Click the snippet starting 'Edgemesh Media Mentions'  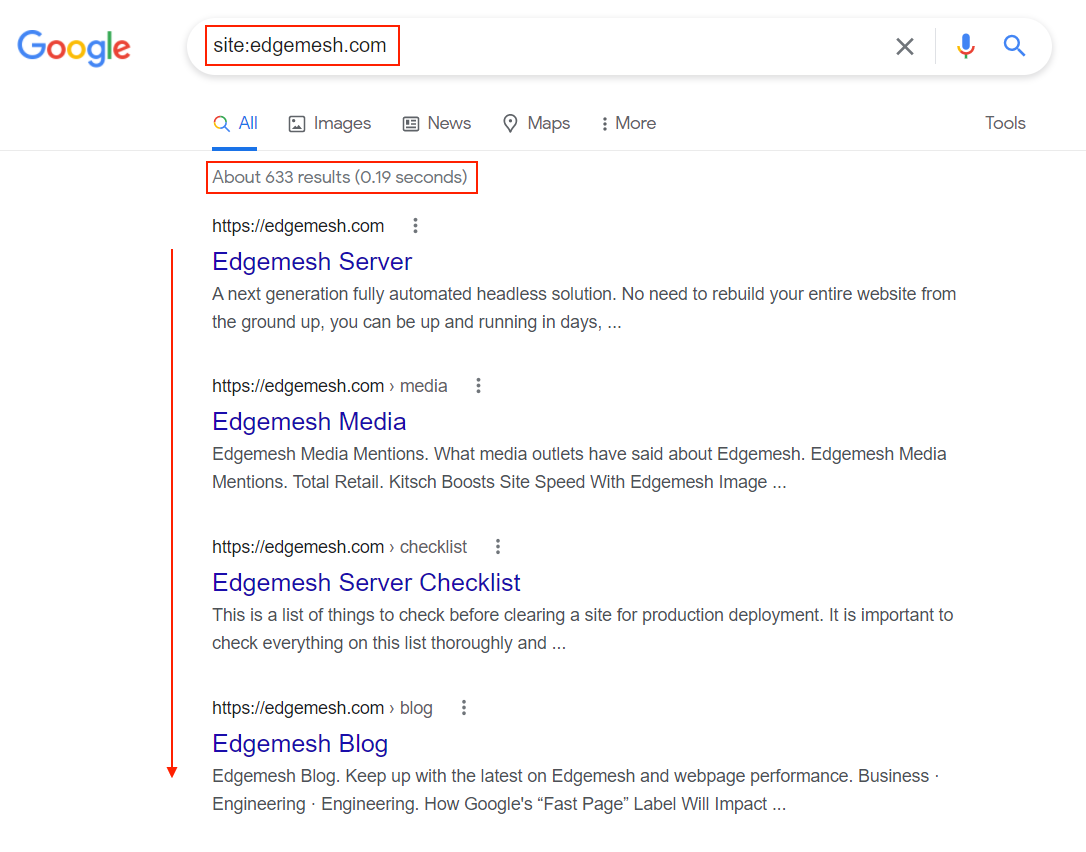point(579,468)
